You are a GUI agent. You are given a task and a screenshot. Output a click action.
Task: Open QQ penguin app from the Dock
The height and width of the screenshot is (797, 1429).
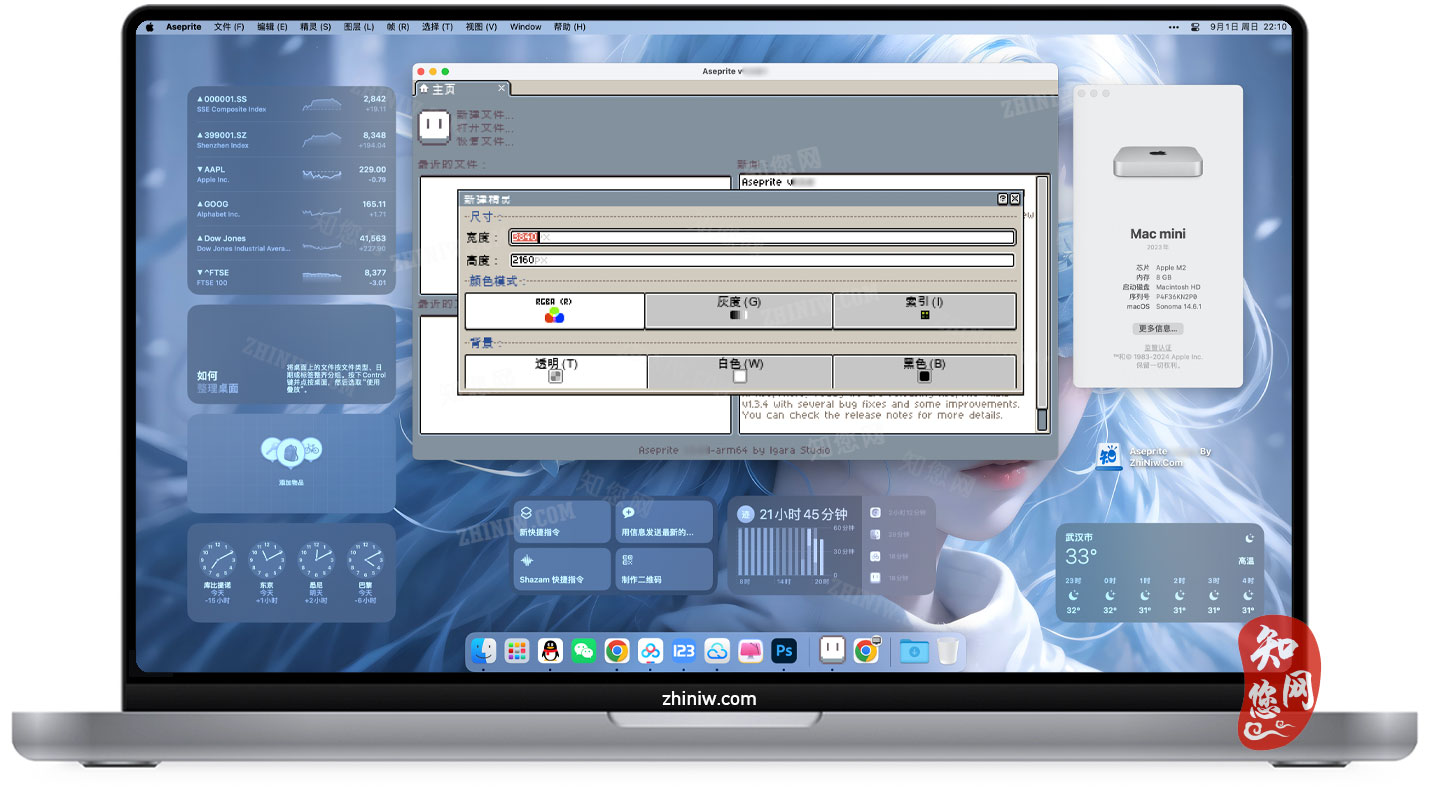[550, 651]
